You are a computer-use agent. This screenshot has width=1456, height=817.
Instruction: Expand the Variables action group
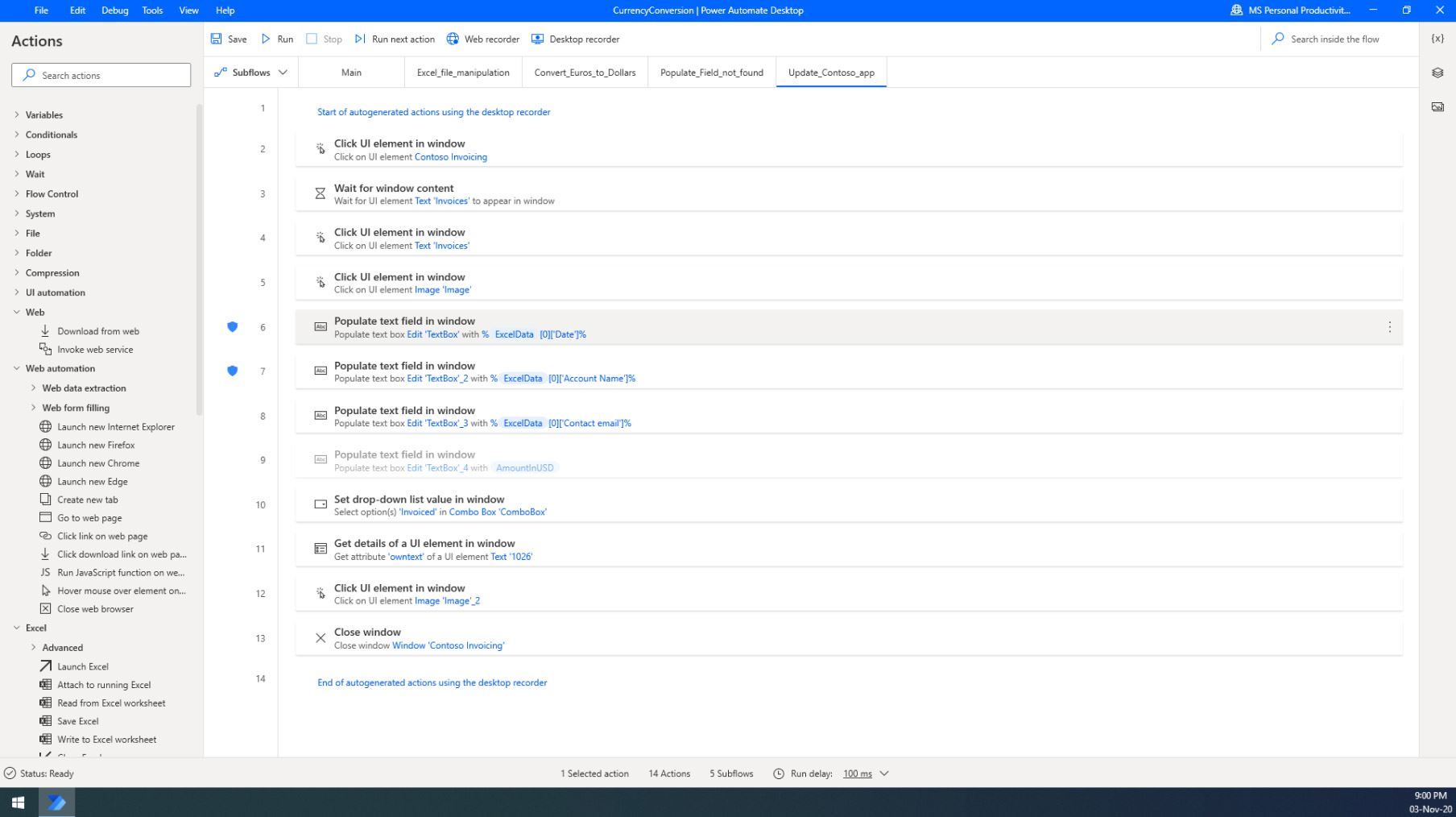coord(17,115)
